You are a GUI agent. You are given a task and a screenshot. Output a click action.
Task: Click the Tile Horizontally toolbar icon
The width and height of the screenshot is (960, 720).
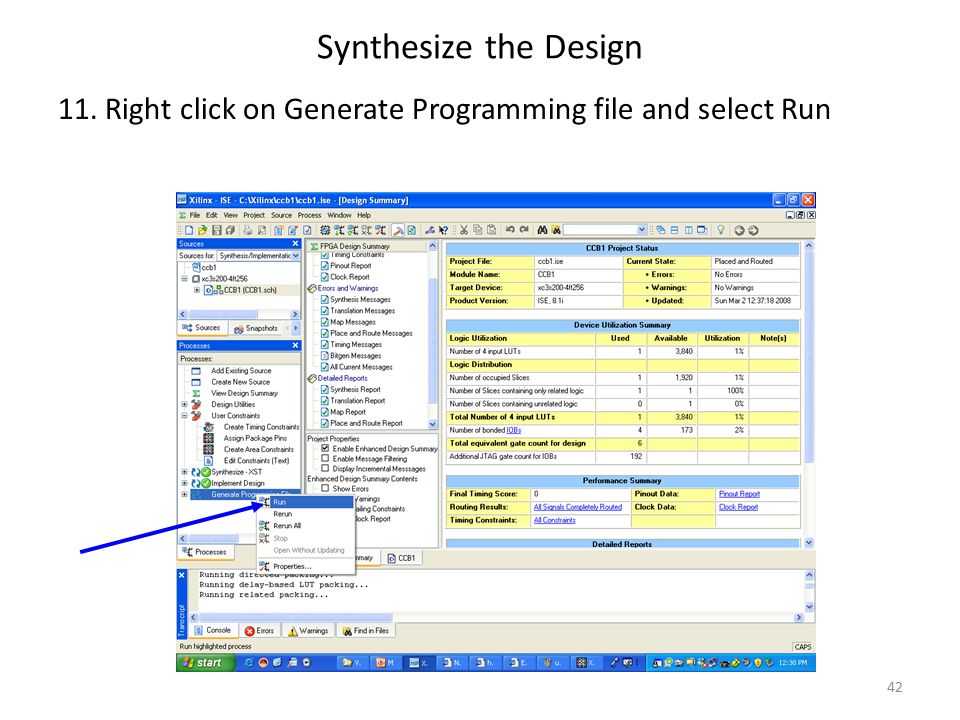point(675,230)
